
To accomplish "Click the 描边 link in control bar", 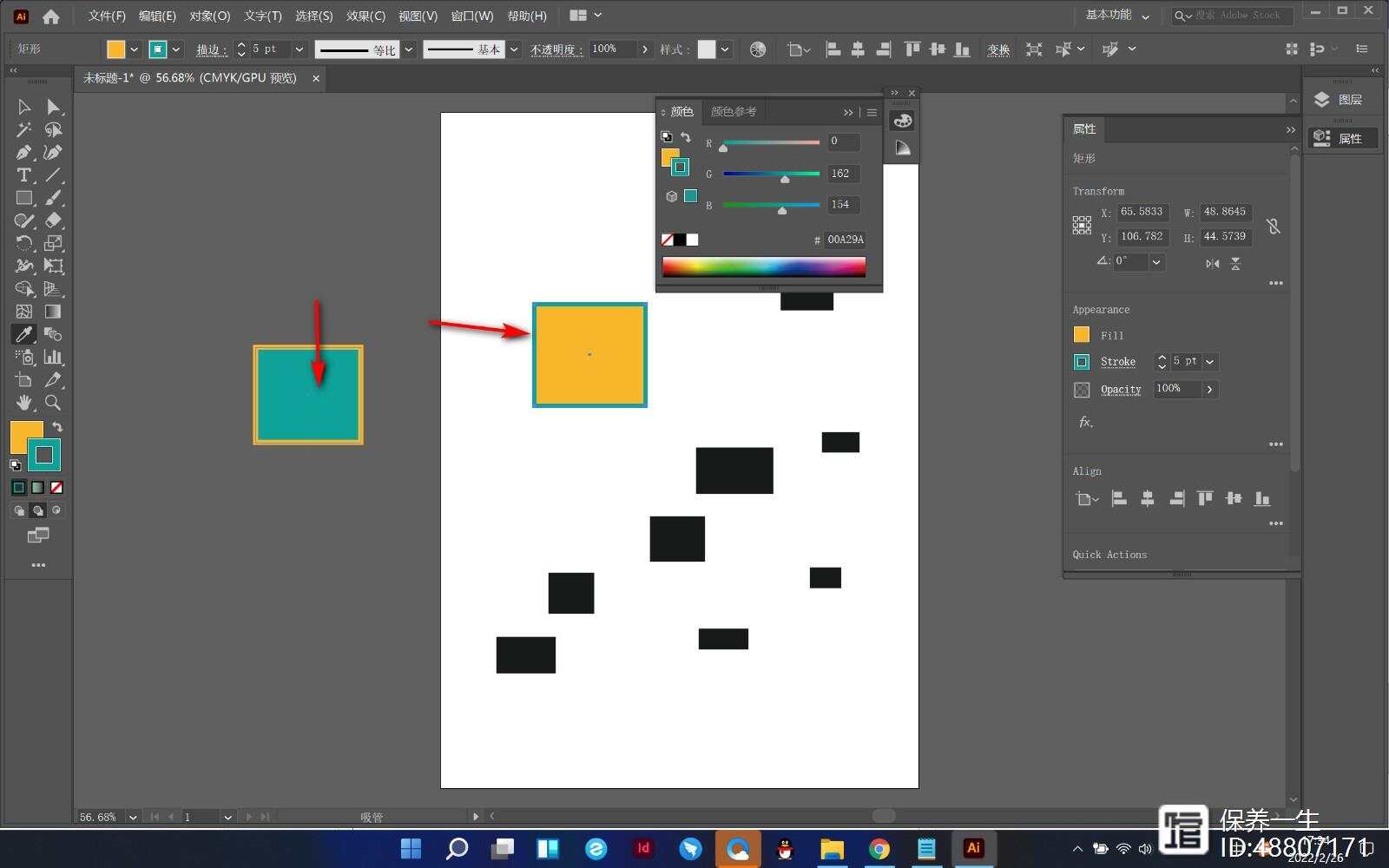I will (211, 49).
